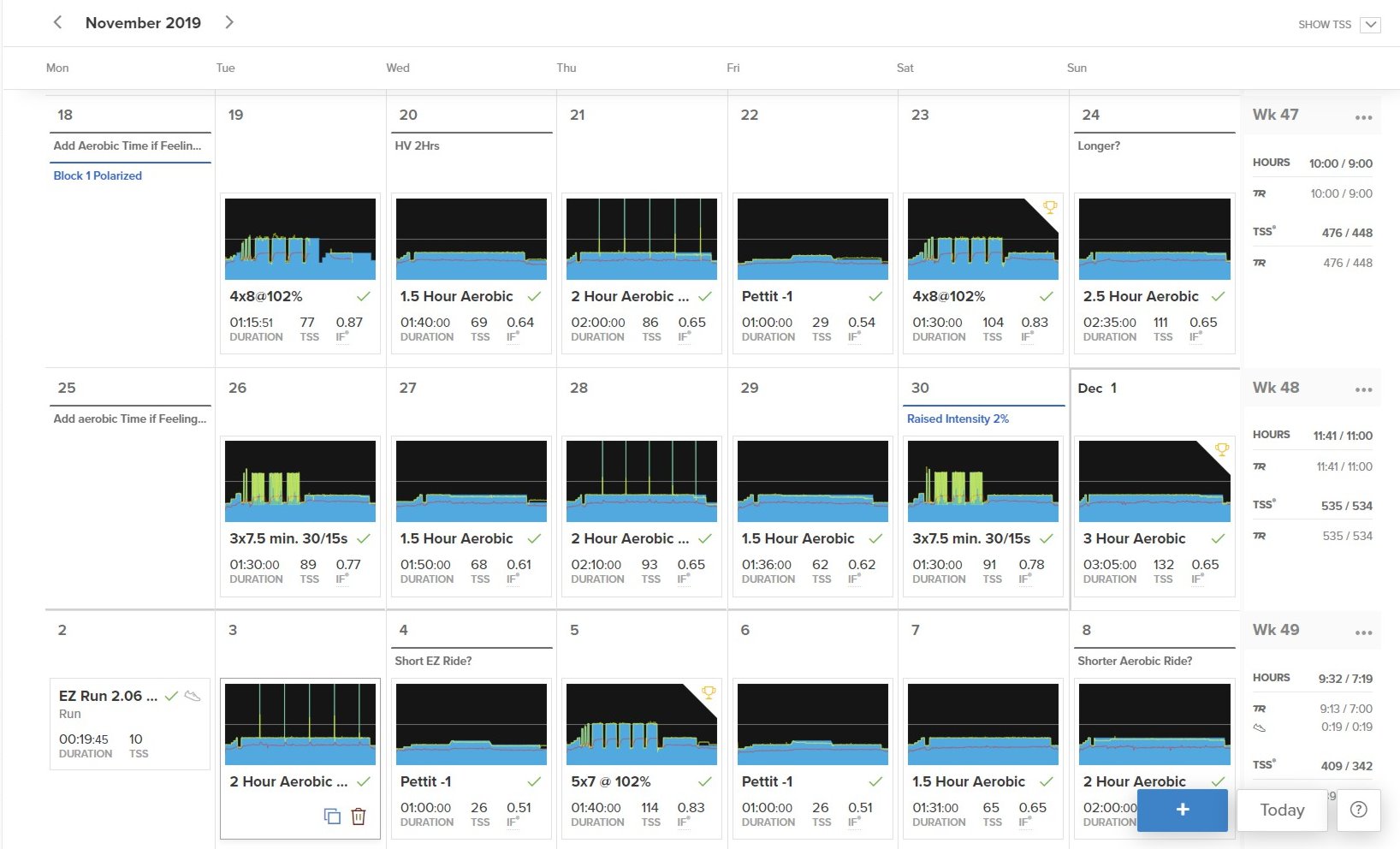The width and height of the screenshot is (1400, 849).
Task: Select Dec 8 2 Hour Aerobic title
Action: pos(1134,781)
